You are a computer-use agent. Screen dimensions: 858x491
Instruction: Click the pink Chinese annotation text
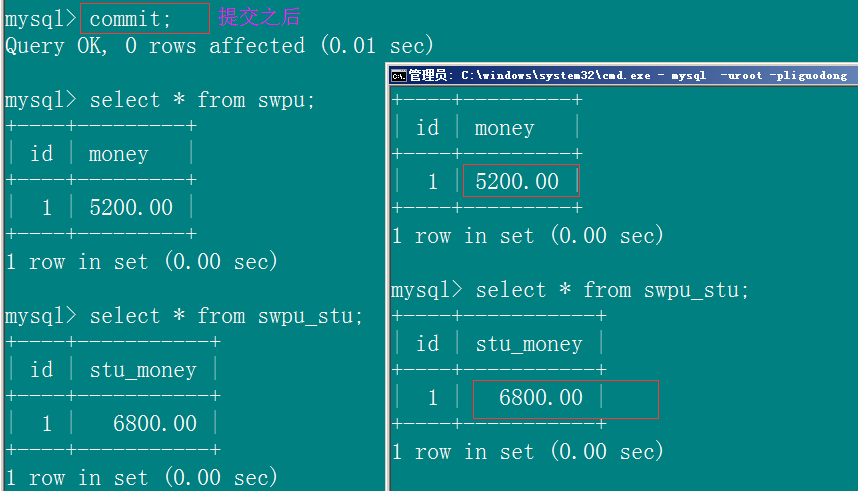pos(259,17)
